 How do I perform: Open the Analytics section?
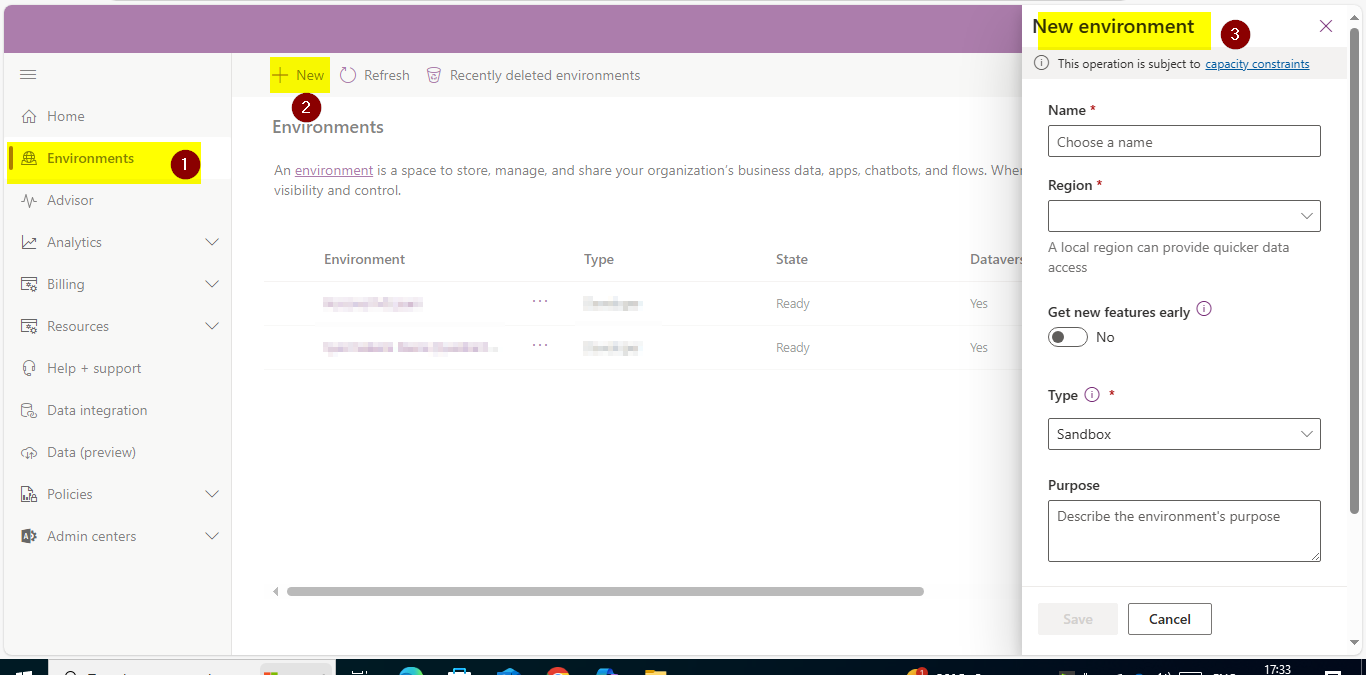click(74, 242)
